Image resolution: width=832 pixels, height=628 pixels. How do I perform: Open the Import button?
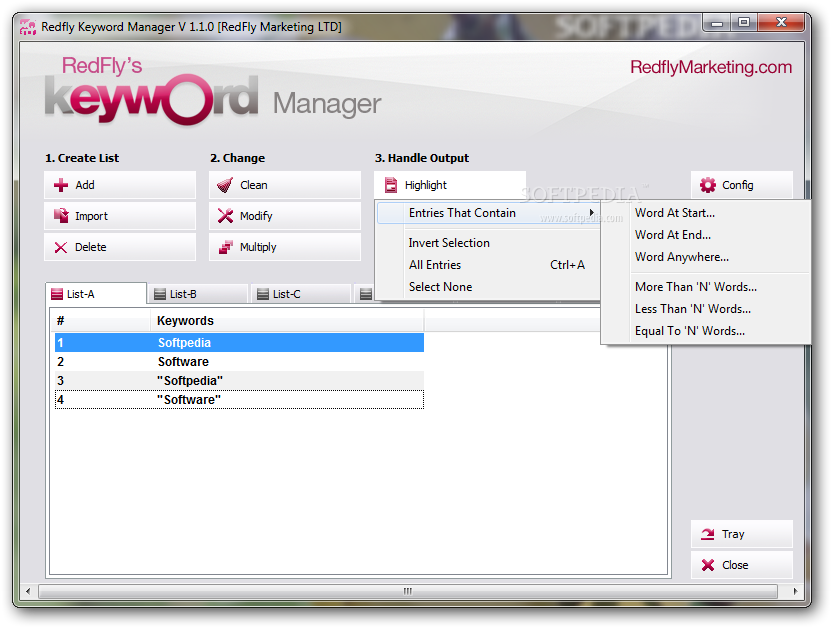pyautogui.click(x=120, y=216)
